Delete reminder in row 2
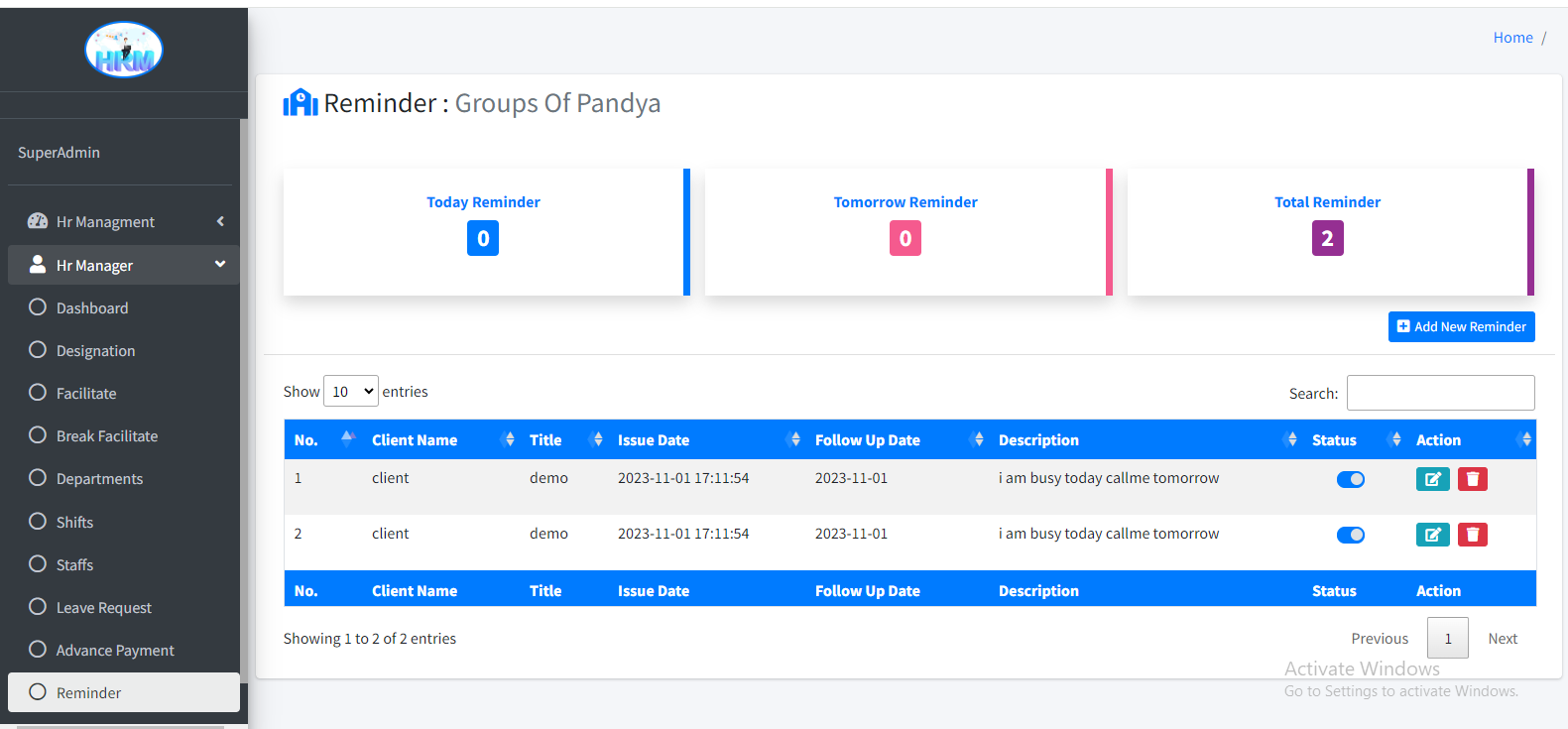 (x=1473, y=535)
